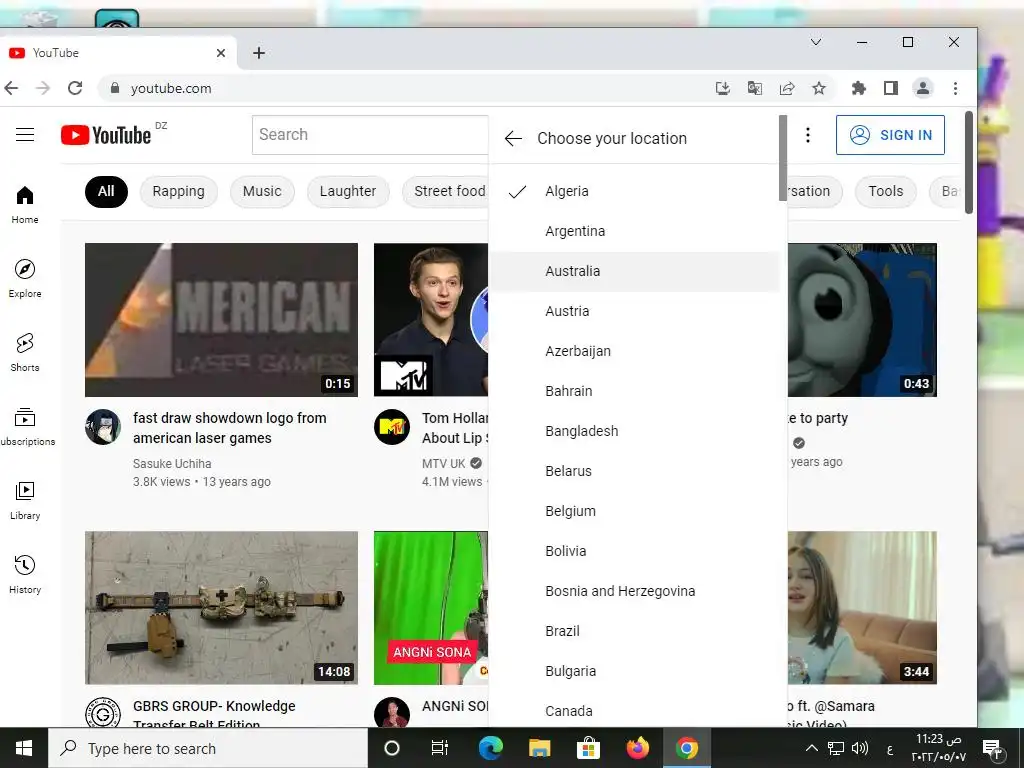Choose Bosnia and Herzegovina location
Viewport: 1024px width, 768px height.
point(634,591)
